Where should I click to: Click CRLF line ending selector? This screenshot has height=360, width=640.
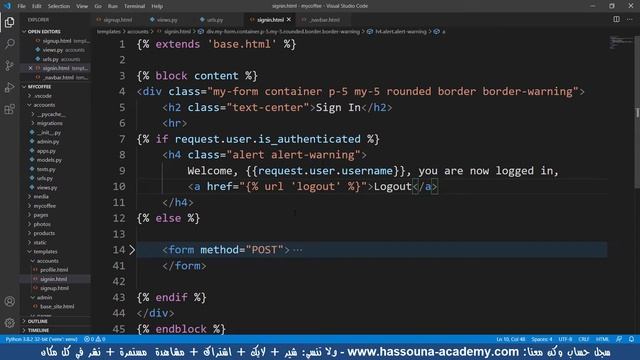point(584,339)
